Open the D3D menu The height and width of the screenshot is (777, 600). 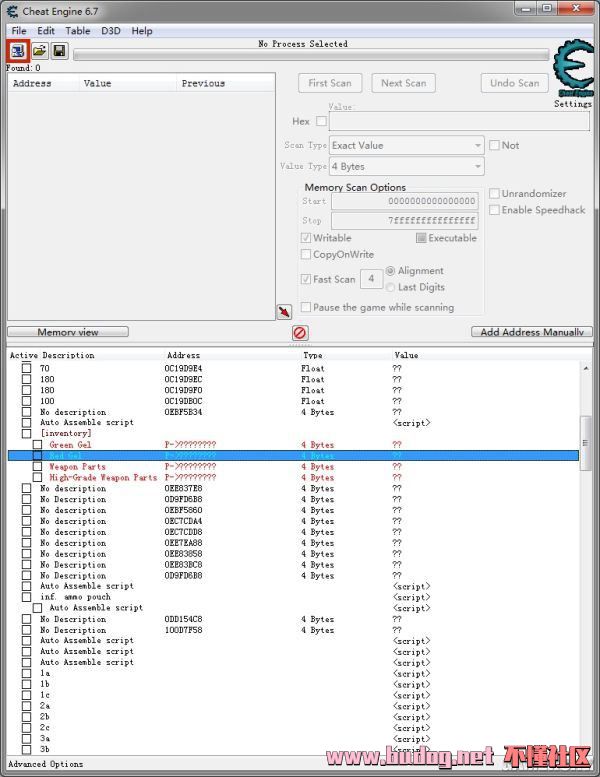point(110,31)
